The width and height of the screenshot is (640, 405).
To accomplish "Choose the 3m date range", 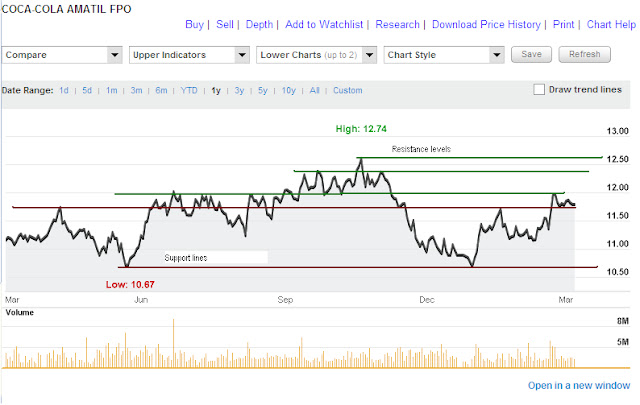I will pyautogui.click(x=136, y=90).
